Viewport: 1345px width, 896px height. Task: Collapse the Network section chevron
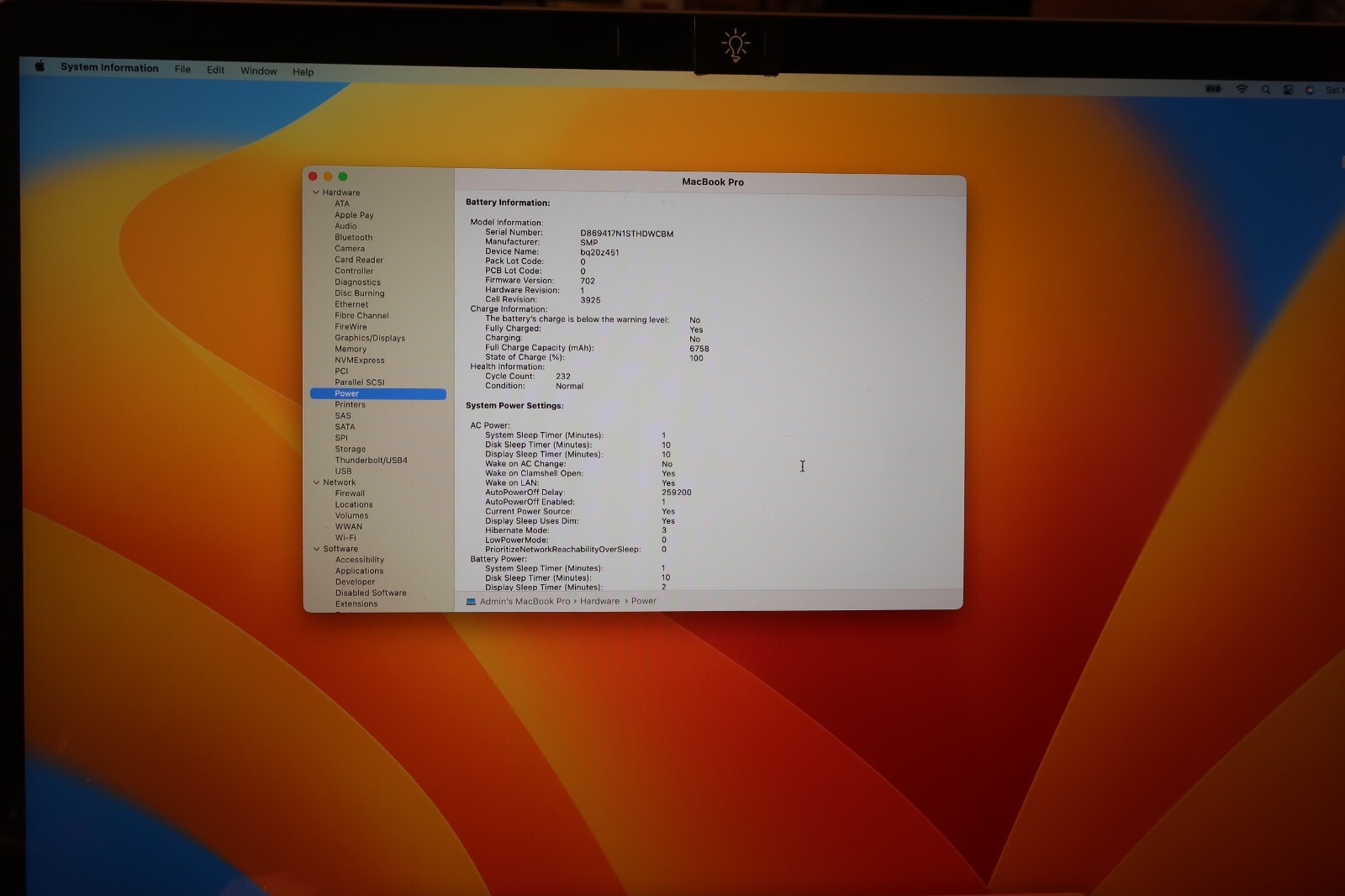[x=316, y=482]
